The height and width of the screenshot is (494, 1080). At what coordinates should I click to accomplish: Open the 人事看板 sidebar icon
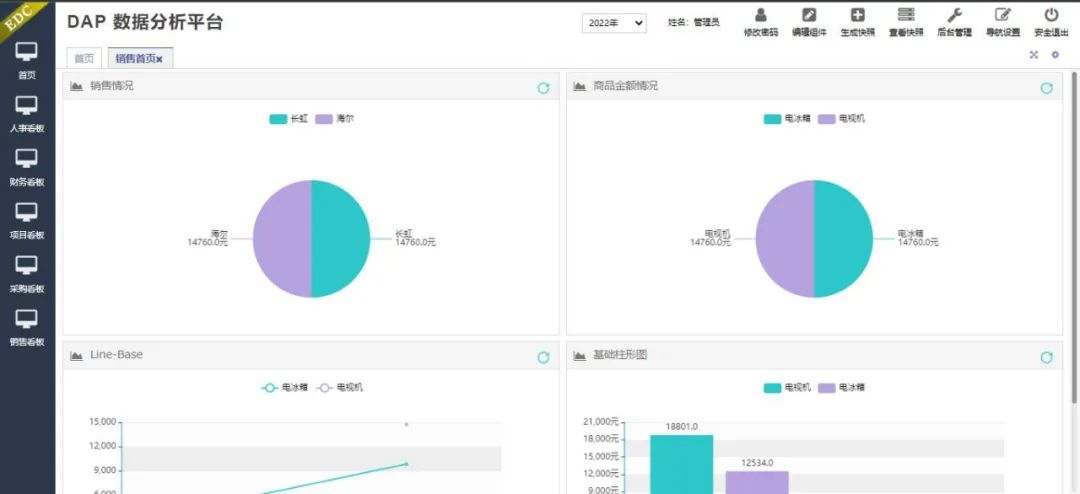pyautogui.click(x=27, y=105)
